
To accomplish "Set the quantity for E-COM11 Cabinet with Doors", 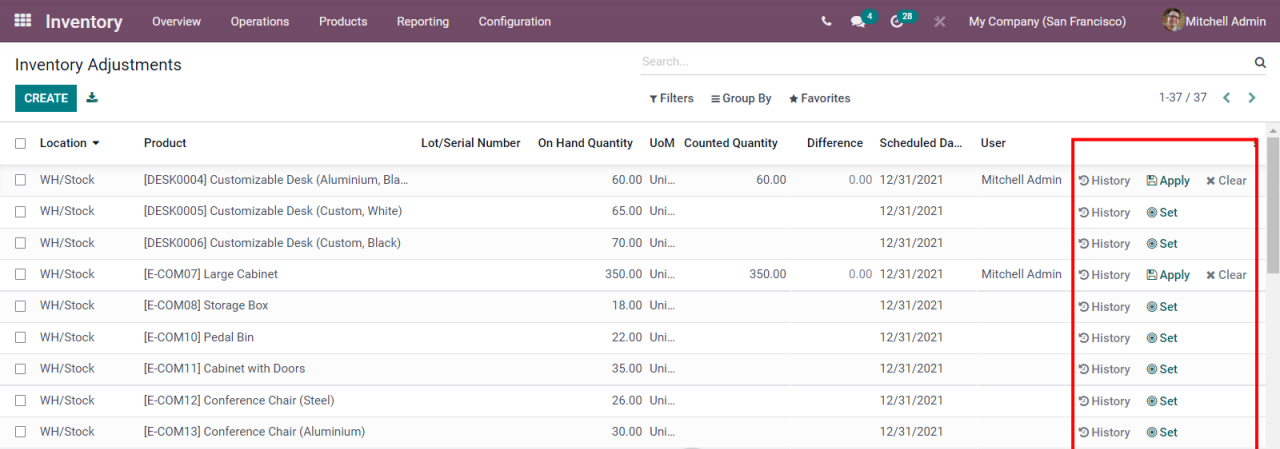I will point(1162,369).
